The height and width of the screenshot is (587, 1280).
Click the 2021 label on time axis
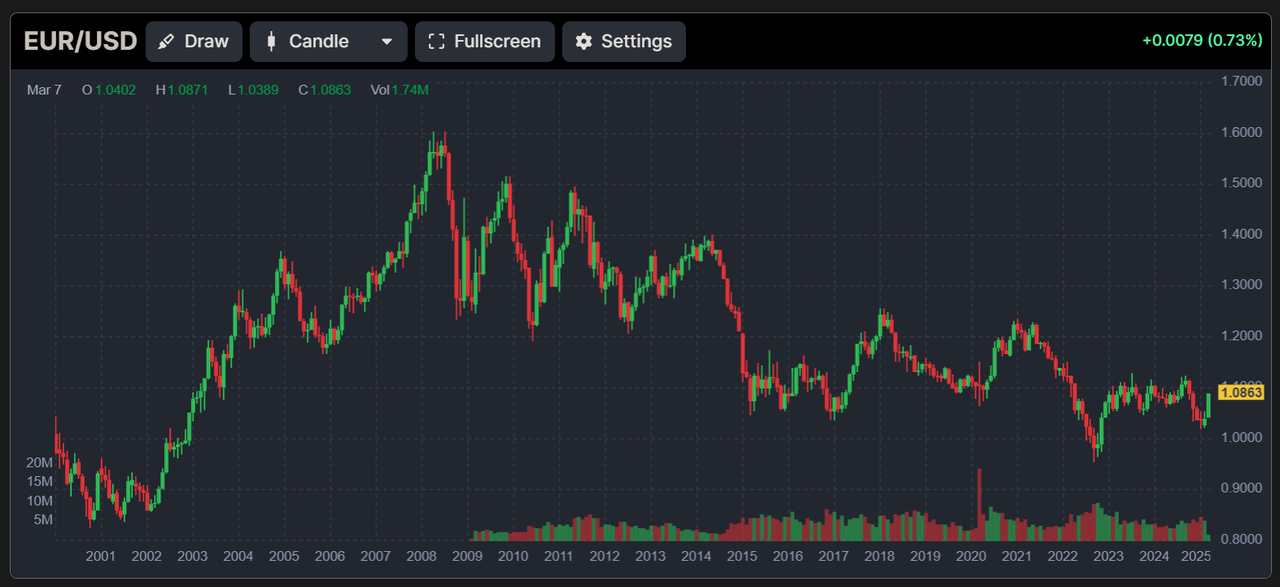coord(1016,556)
